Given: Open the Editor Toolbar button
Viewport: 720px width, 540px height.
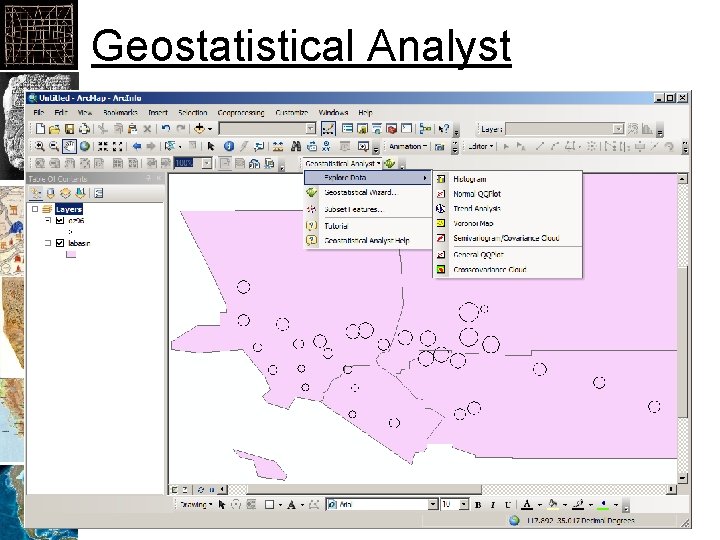Looking at the screenshot, I should 328,129.
